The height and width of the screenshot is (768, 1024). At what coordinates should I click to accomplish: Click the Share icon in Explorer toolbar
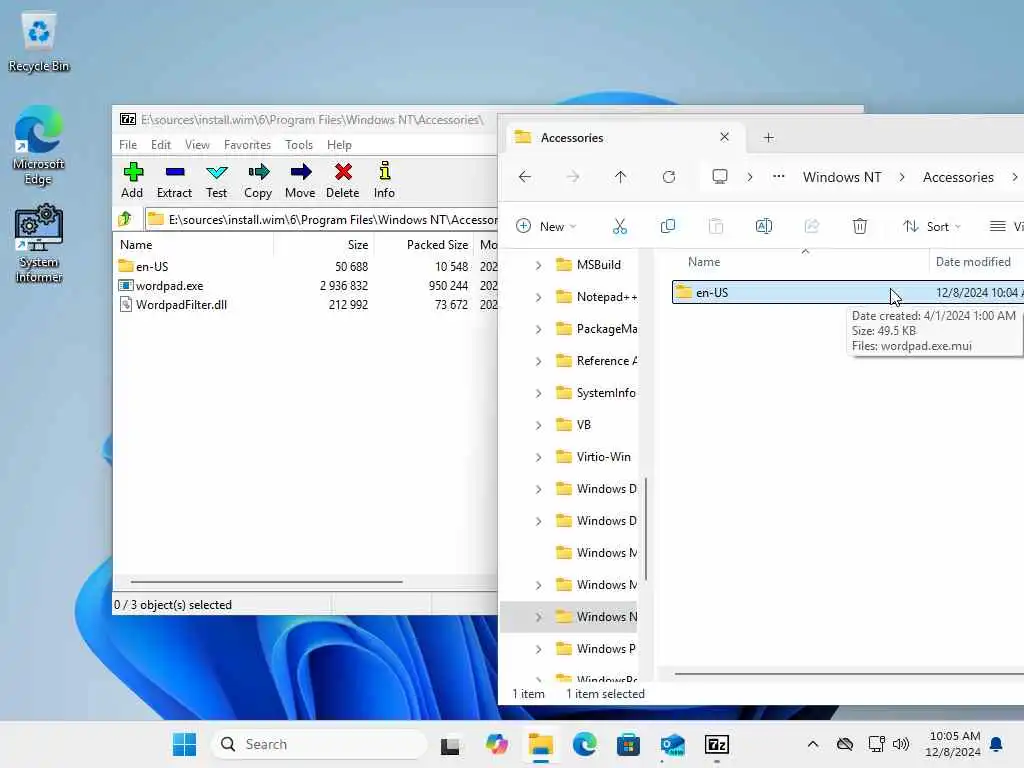click(812, 227)
